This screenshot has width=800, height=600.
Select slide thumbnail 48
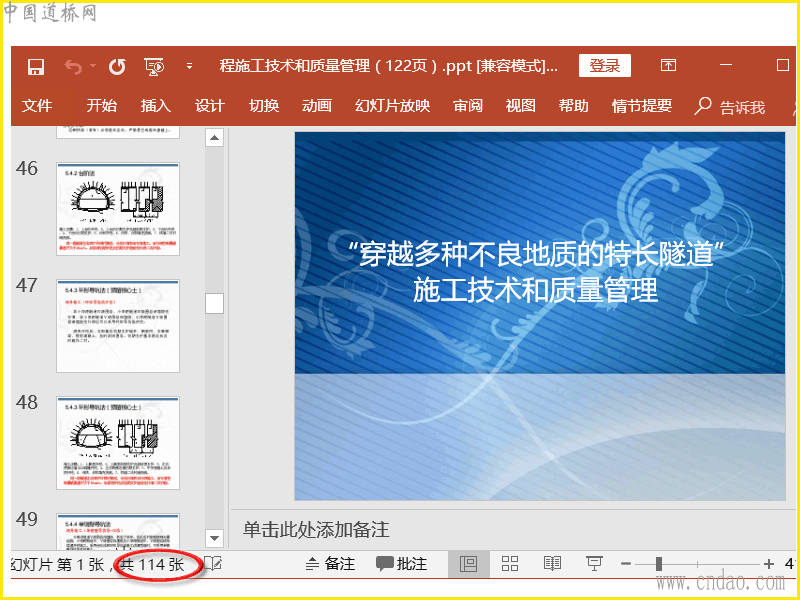pos(118,443)
